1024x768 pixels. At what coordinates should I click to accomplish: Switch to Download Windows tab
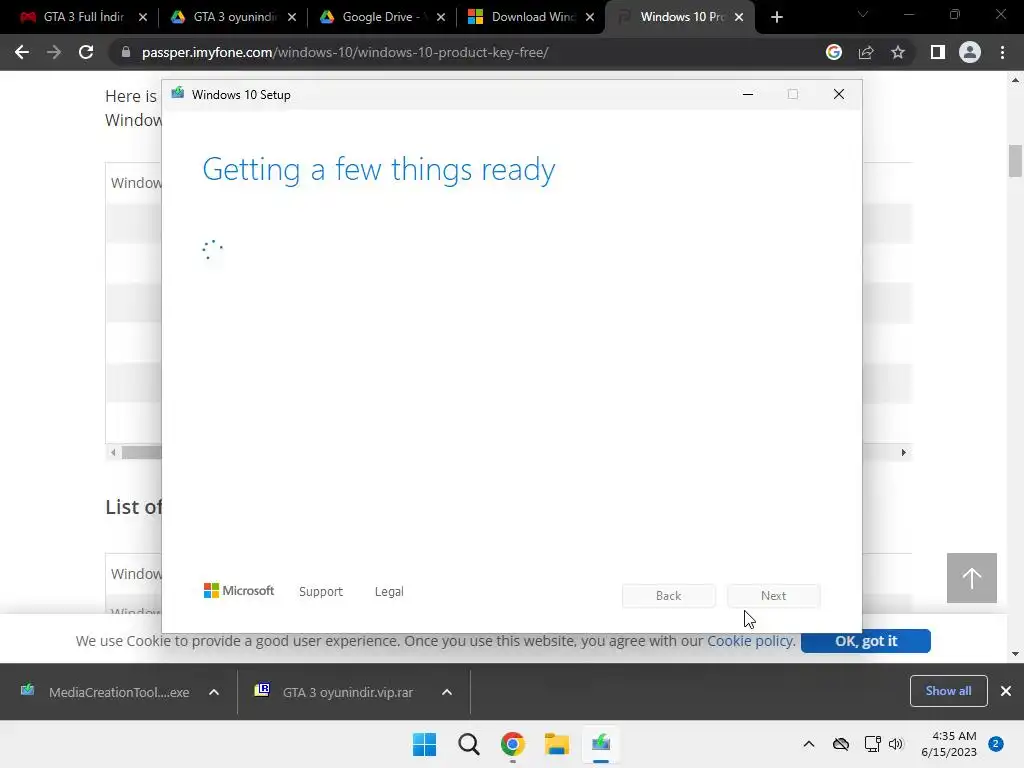[x=530, y=17]
